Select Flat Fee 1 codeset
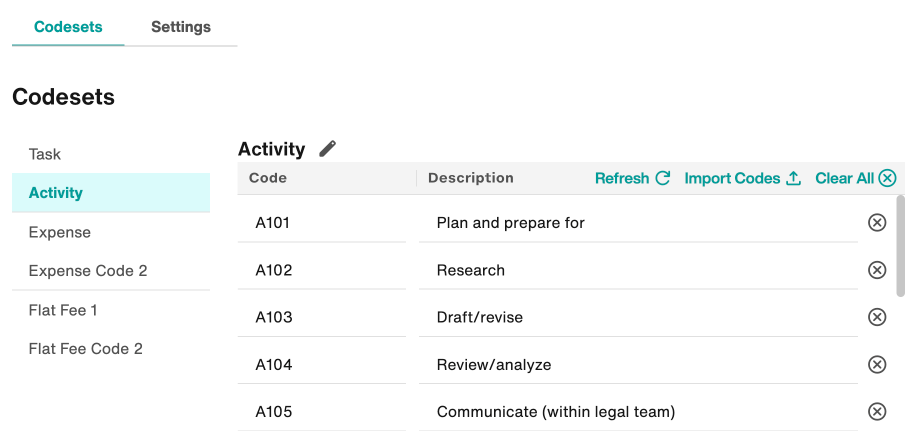Screen dimensions: 914x431 [111, 310]
